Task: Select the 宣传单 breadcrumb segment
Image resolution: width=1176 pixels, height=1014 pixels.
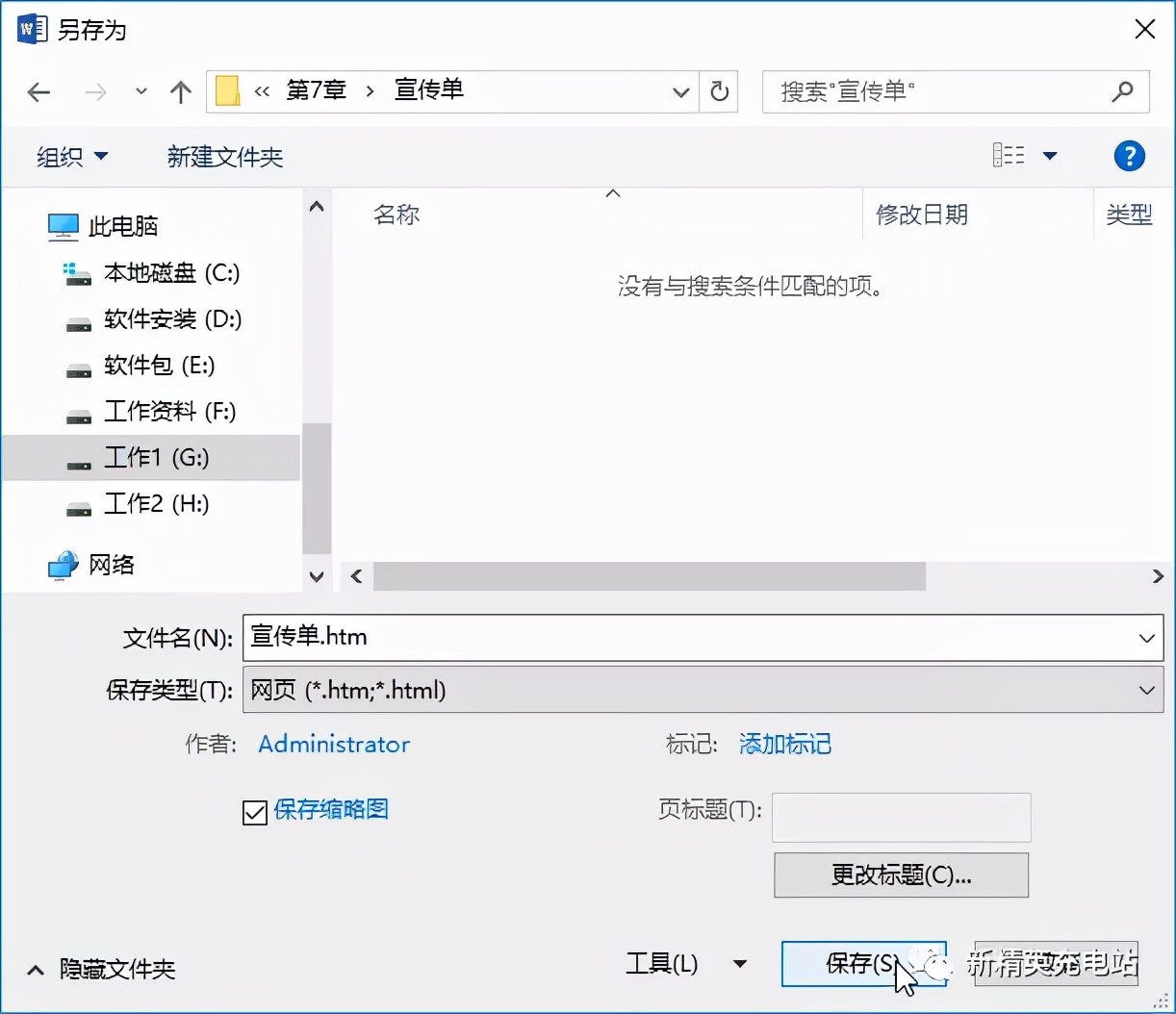Action: [x=429, y=90]
